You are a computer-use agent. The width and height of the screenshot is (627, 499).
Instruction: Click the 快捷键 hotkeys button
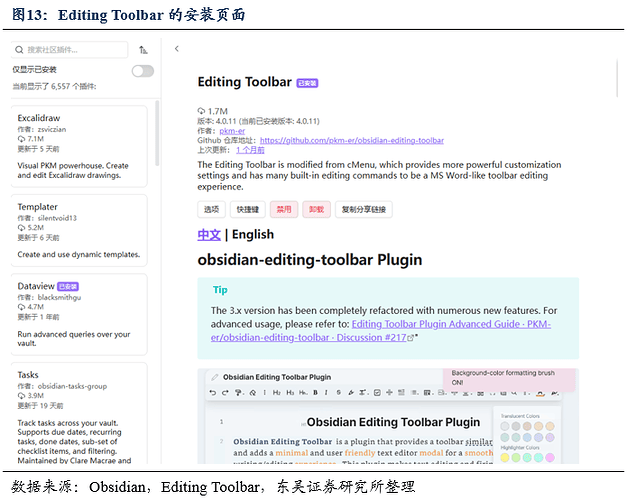248,210
